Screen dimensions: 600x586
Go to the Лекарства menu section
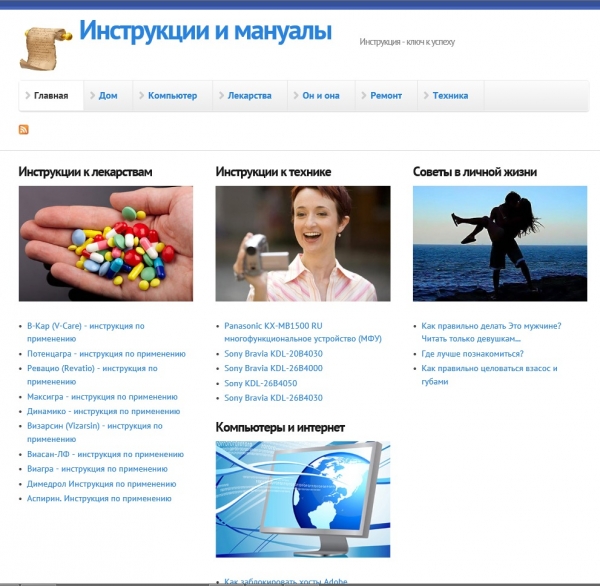(x=249, y=96)
